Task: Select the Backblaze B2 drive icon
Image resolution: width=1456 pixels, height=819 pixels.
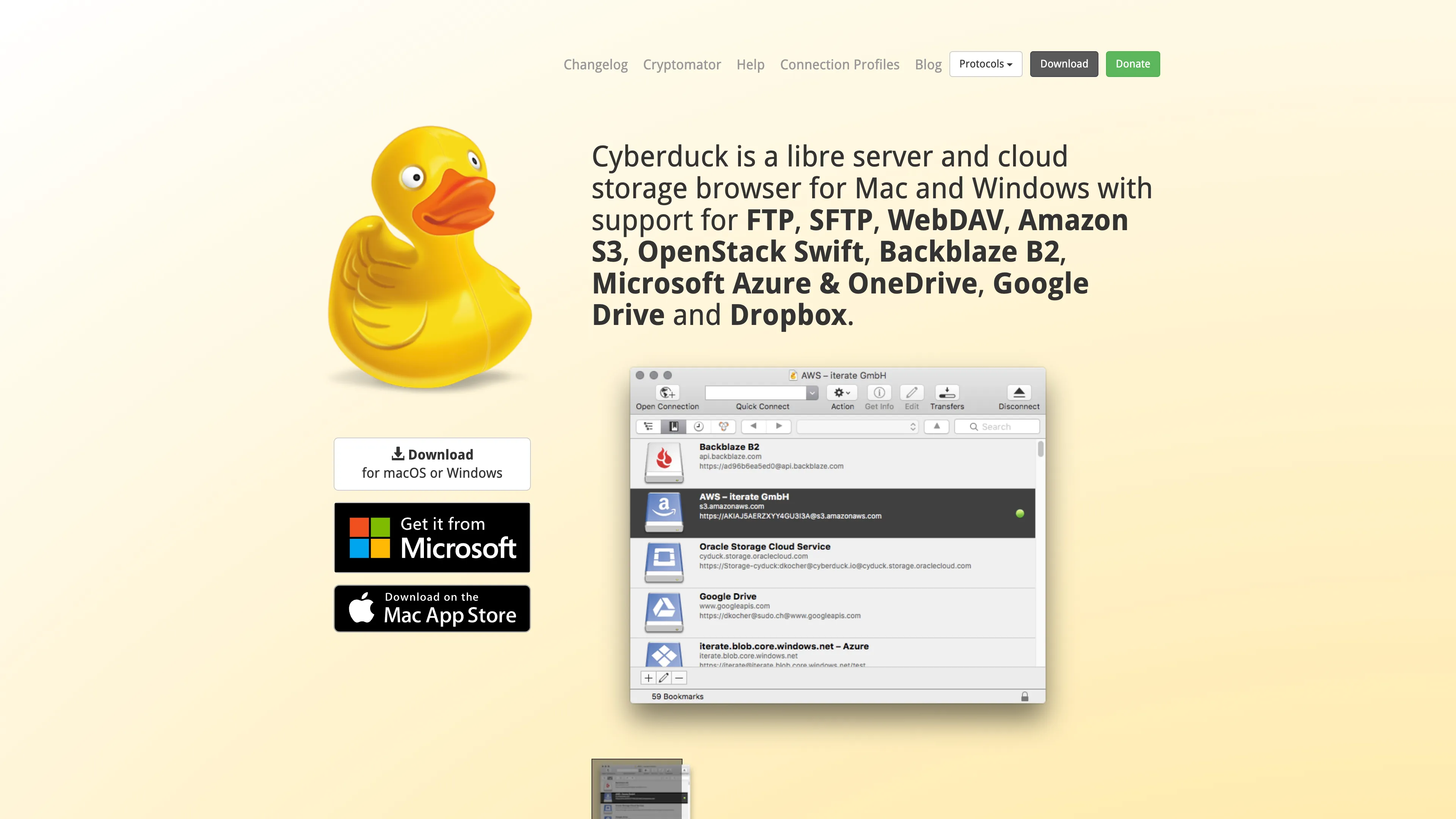Action: click(664, 463)
